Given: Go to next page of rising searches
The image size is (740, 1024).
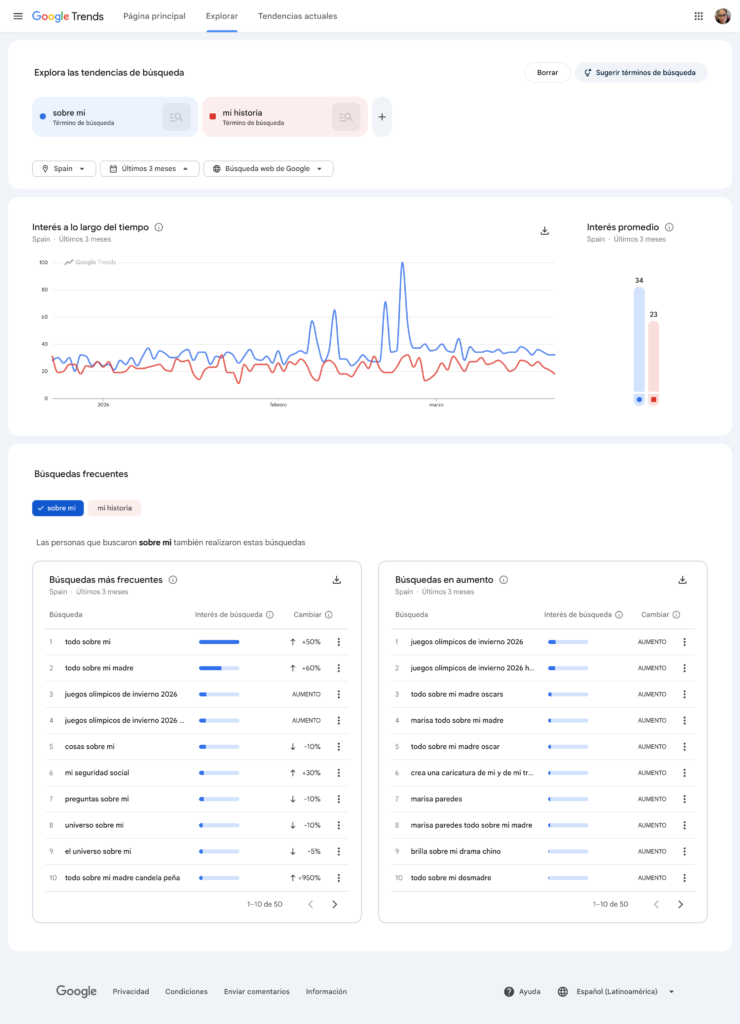Looking at the screenshot, I should coord(681,904).
